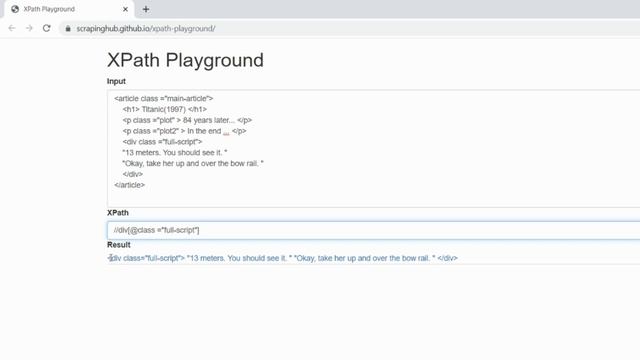Viewport: 640px width, 360px height.
Task: Click the '84 years later...' paragraph line
Action: [187, 120]
